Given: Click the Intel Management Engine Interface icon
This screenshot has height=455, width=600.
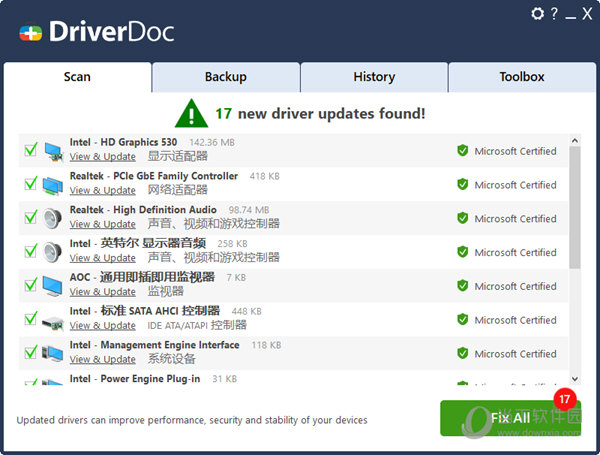Looking at the screenshot, I should pyautogui.click(x=52, y=353).
